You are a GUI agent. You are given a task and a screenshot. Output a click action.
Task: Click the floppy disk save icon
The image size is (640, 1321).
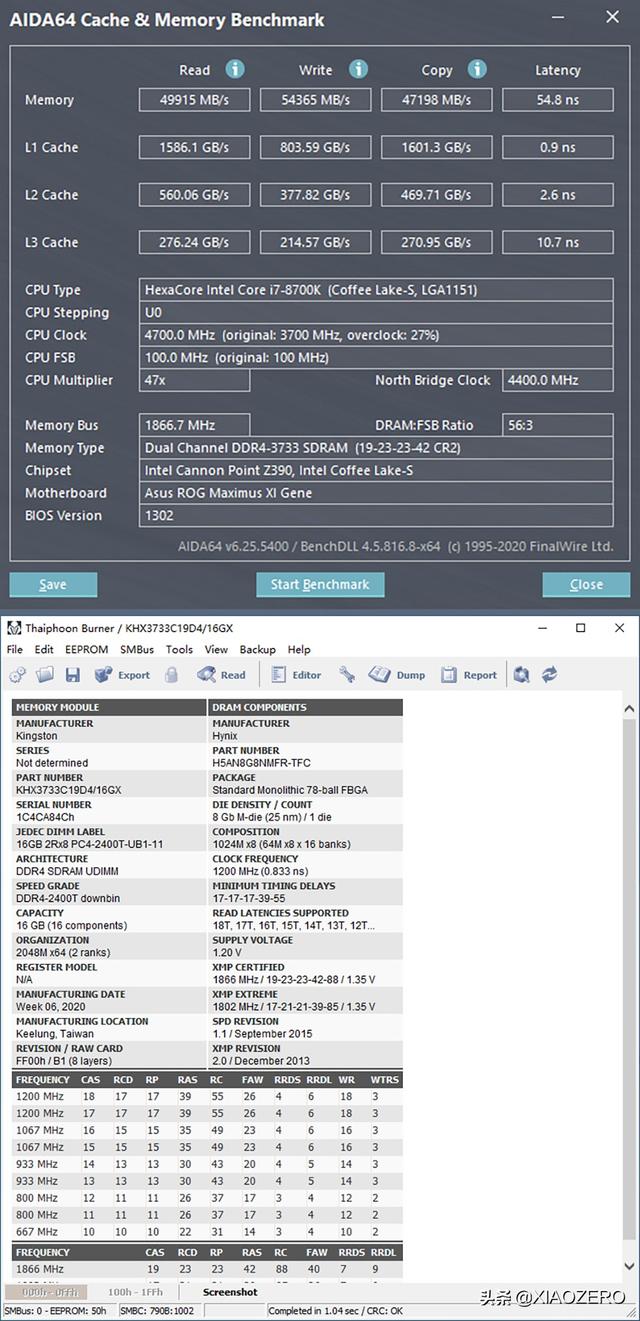coord(72,675)
